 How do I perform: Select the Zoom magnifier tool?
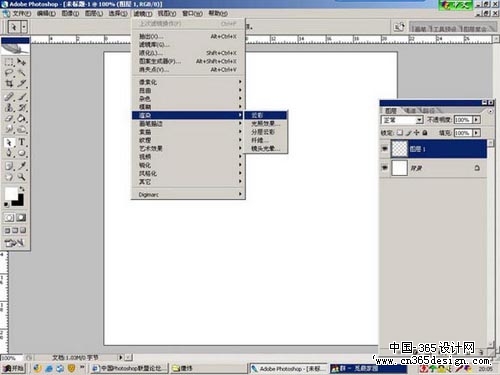[x=22, y=177]
